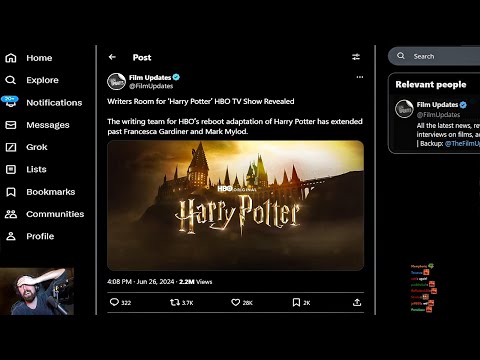Click the post timestamp 4:08 PM Jun 26, 2024
This screenshot has width=480, height=360.
[x=141, y=282]
